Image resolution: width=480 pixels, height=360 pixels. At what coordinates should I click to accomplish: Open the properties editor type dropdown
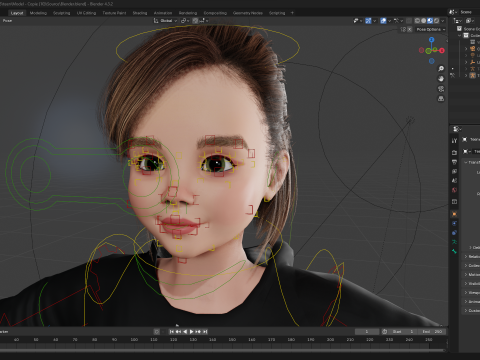point(457,129)
